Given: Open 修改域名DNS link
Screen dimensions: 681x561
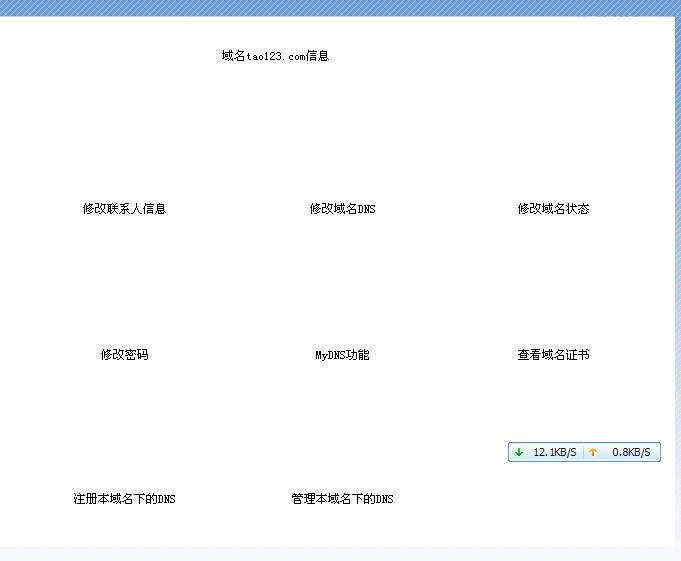Looking at the screenshot, I should (342, 209).
